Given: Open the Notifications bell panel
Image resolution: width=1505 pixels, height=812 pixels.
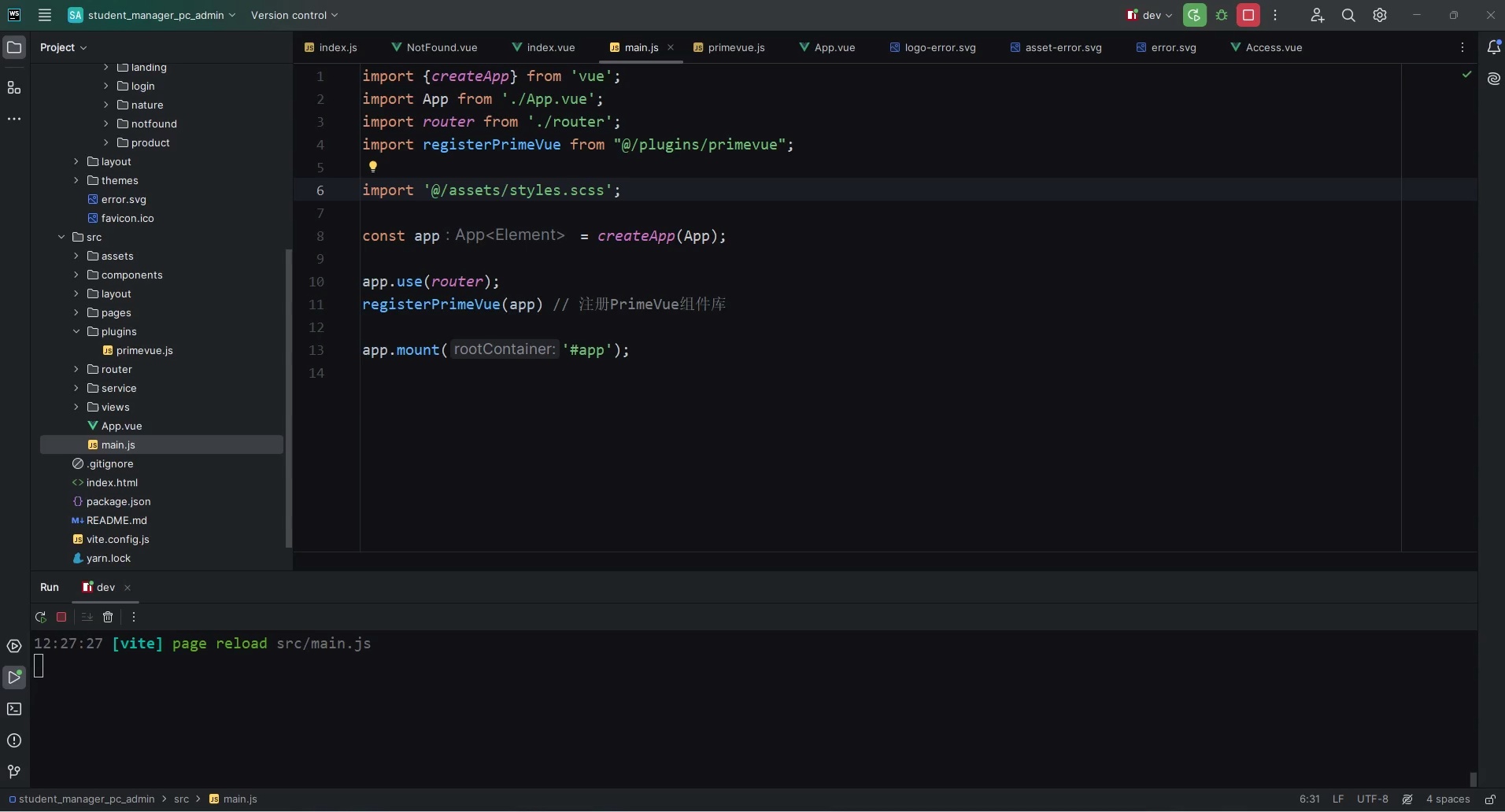Looking at the screenshot, I should point(1493,47).
